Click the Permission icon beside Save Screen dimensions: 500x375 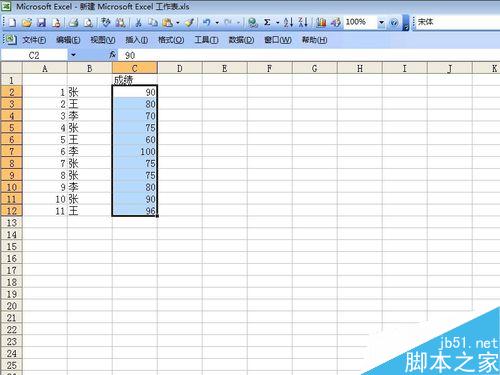56,23
